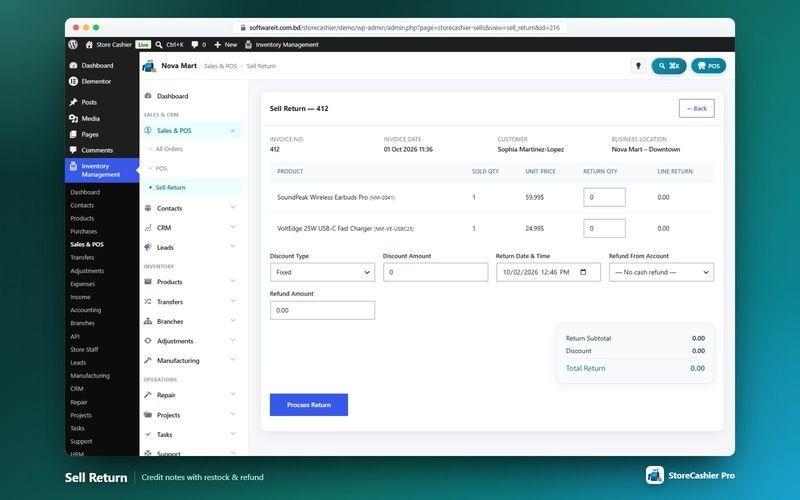
Task: Open Accounting submenu link
Action: pyautogui.click(x=86, y=310)
